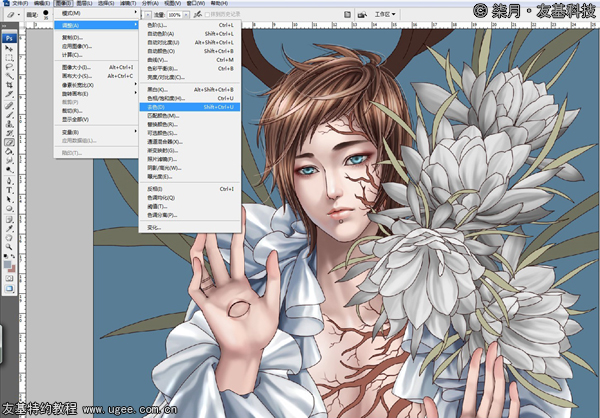This screenshot has height=418, width=600.
Task: Open the workspace (工作区) dropdown
Action: (x=385, y=15)
